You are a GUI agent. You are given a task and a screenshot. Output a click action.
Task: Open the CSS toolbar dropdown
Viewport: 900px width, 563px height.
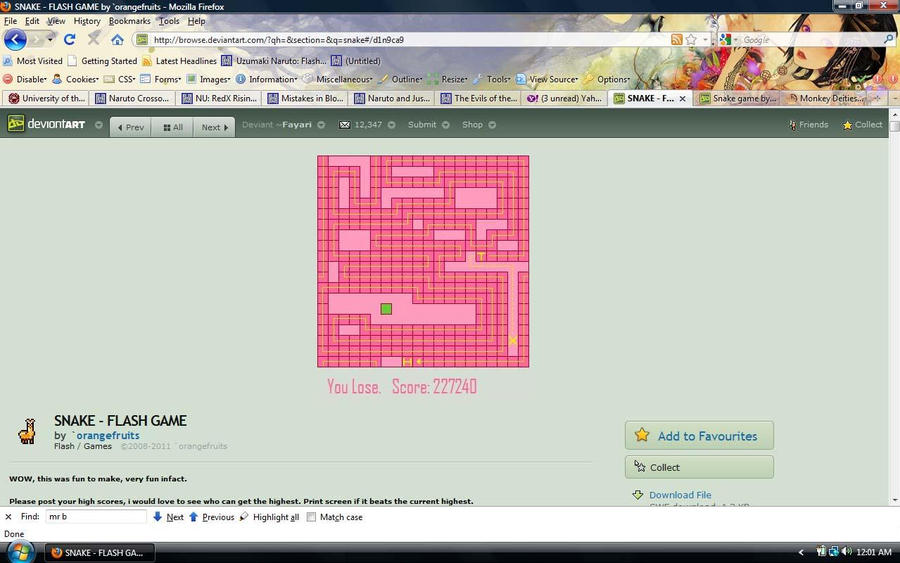point(119,79)
